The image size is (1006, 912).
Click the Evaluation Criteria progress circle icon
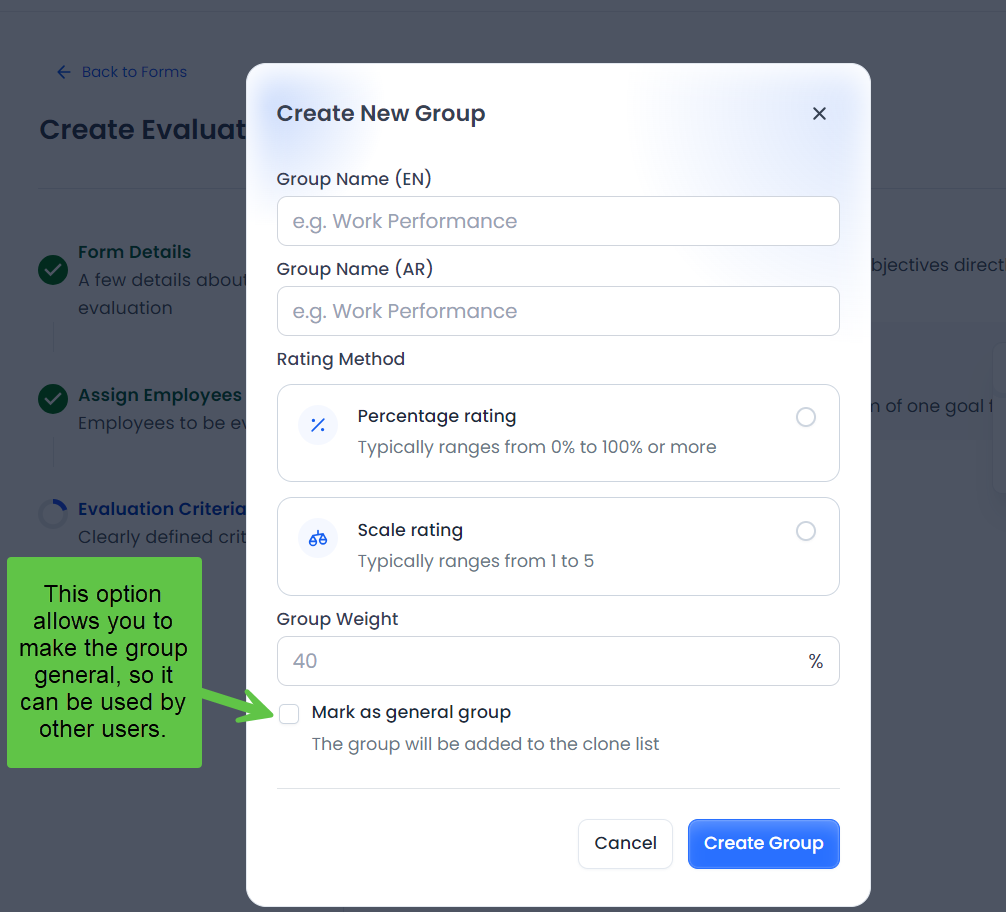(52, 513)
